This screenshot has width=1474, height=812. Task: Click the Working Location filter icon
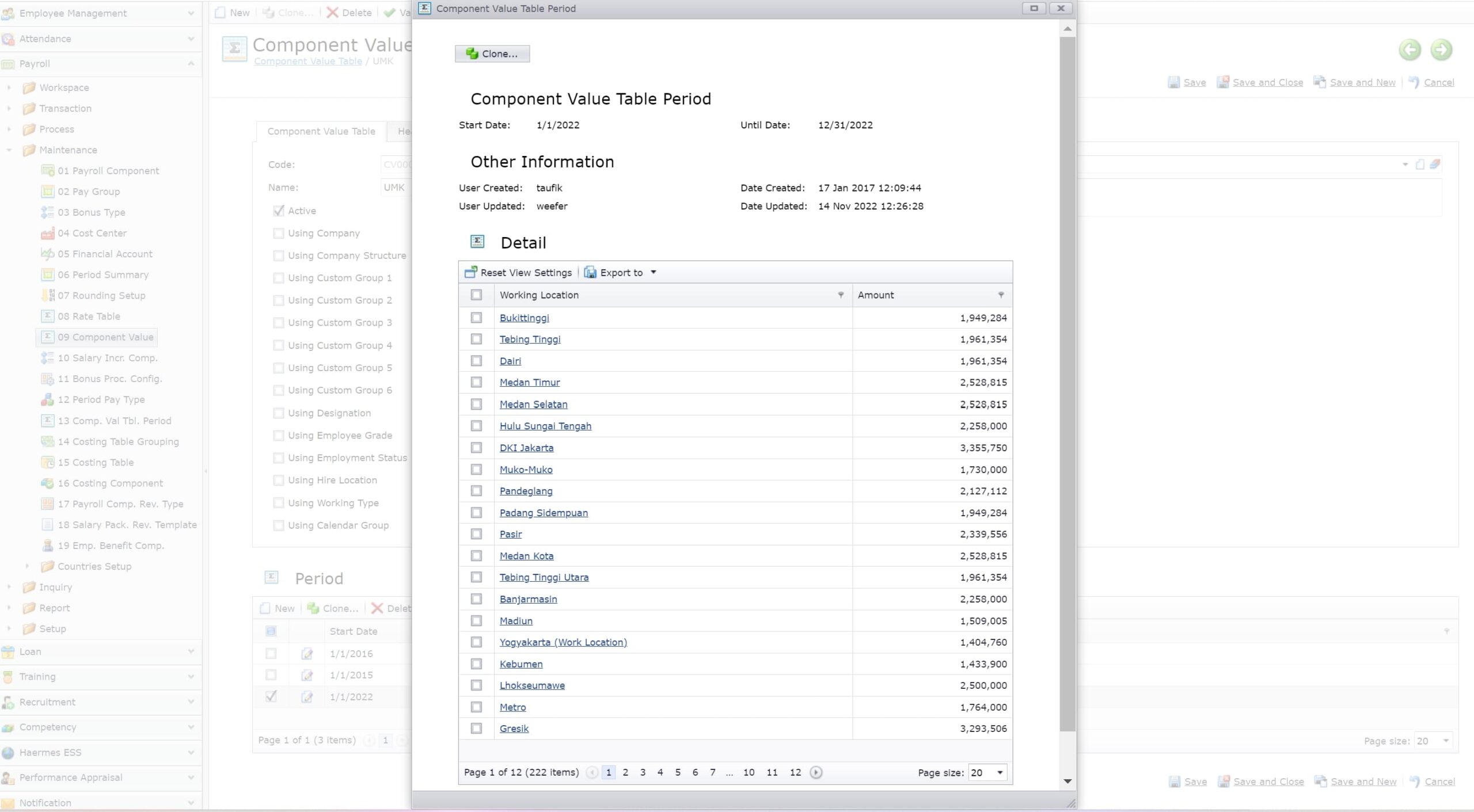pyautogui.click(x=841, y=295)
